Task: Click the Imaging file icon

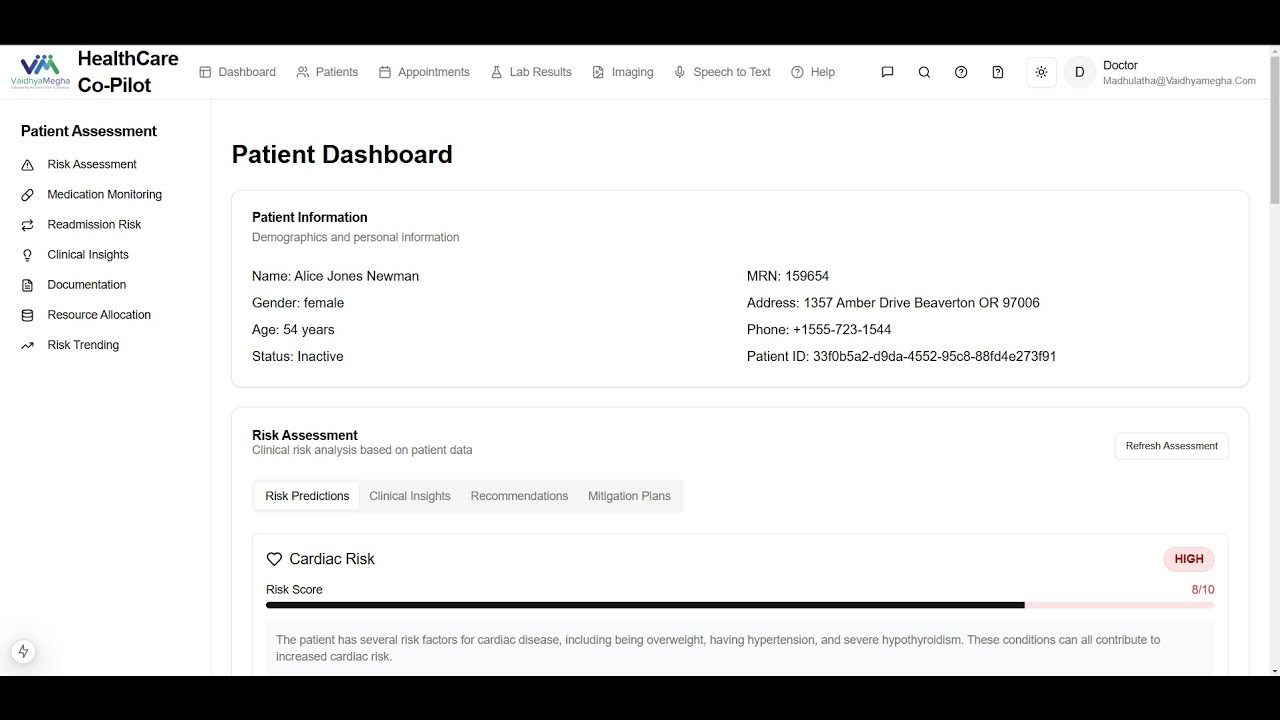Action: coord(598,72)
